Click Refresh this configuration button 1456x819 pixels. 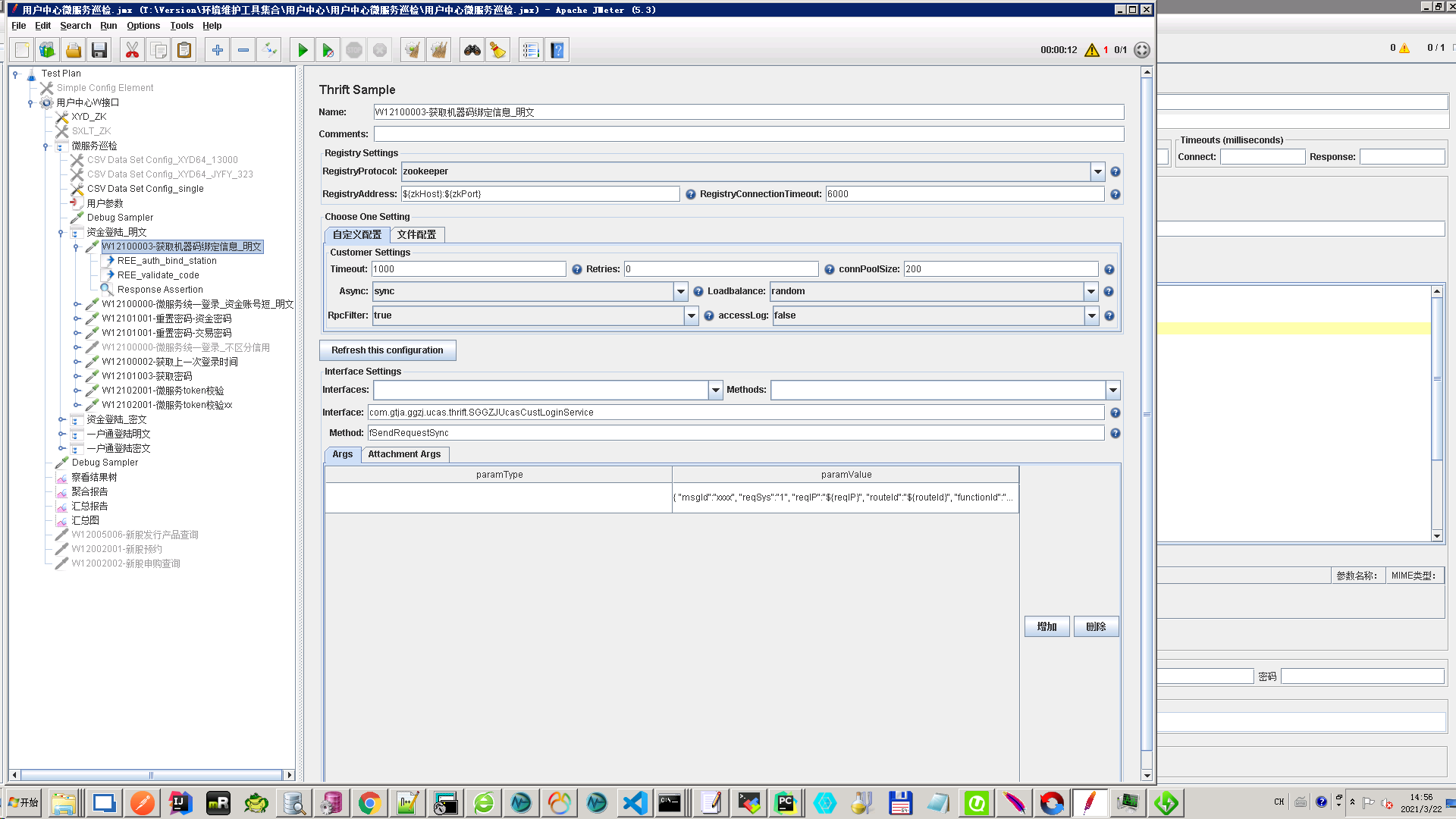pyautogui.click(x=387, y=350)
